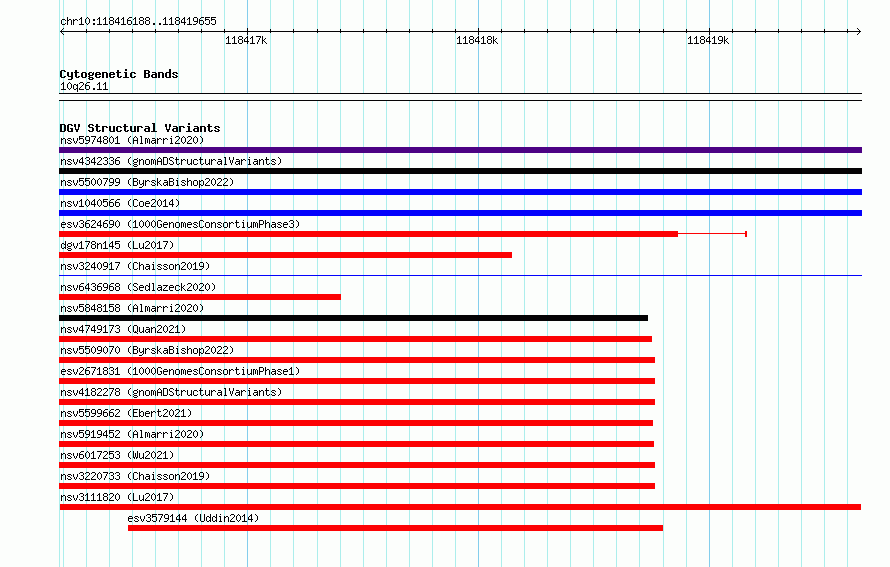Click the 118417k ruler mark
Image resolution: width=890 pixels, height=567 pixels.
[x=246, y=40]
